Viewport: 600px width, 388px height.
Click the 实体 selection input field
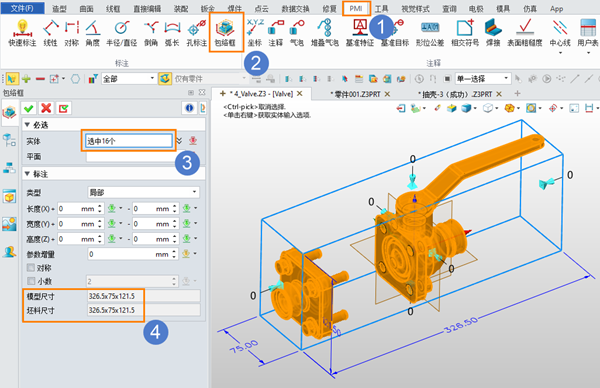(x=129, y=141)
